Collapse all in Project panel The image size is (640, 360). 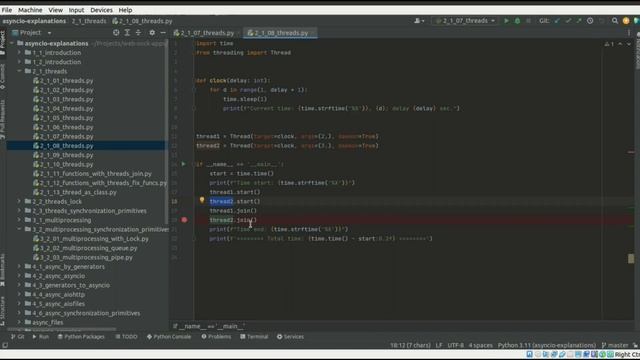[138, 33]
